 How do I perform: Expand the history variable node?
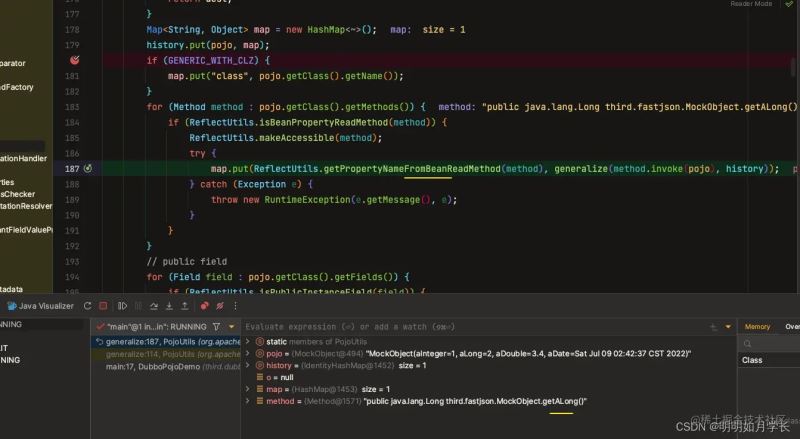click(x=249, y=365)
